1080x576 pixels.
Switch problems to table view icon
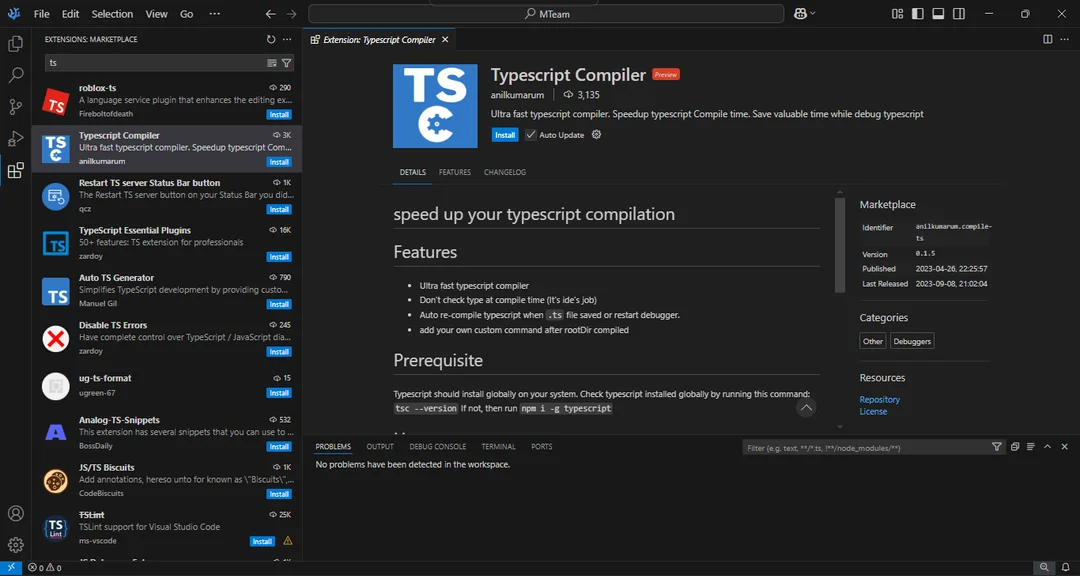click(x=1031, y=446)
